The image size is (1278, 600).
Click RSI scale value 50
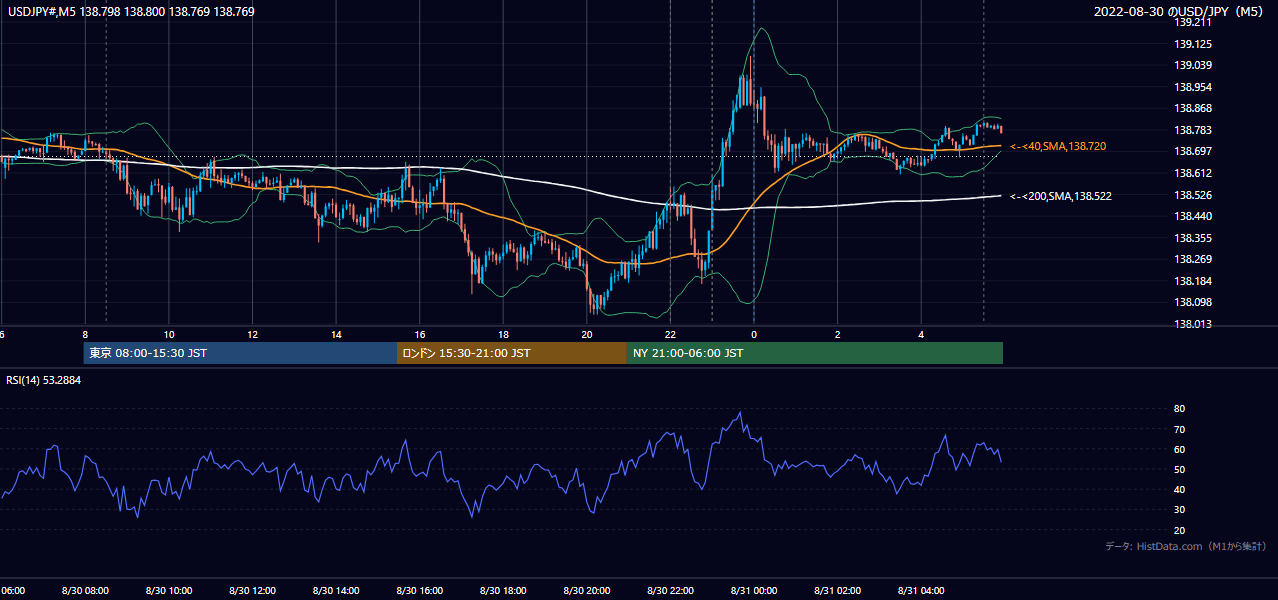pyautogui.click(x=1179, y=469)
